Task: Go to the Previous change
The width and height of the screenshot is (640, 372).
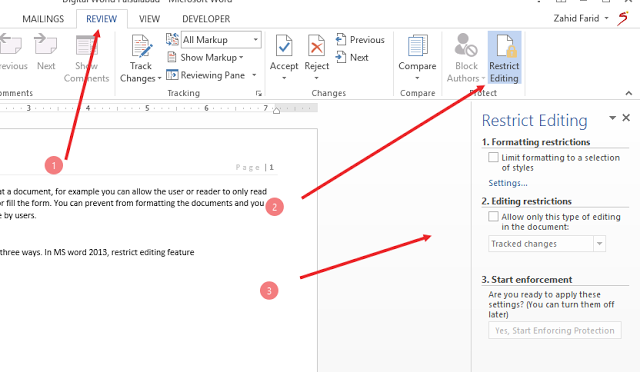Action: pos(360,40)
